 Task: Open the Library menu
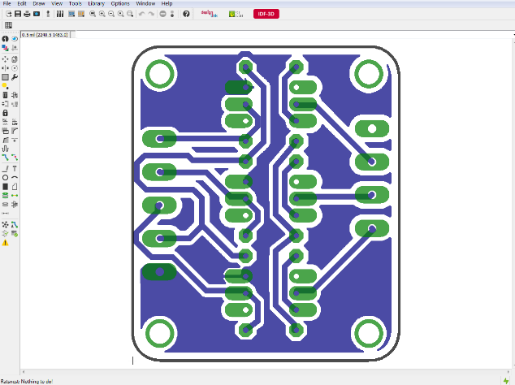(96, 3)
